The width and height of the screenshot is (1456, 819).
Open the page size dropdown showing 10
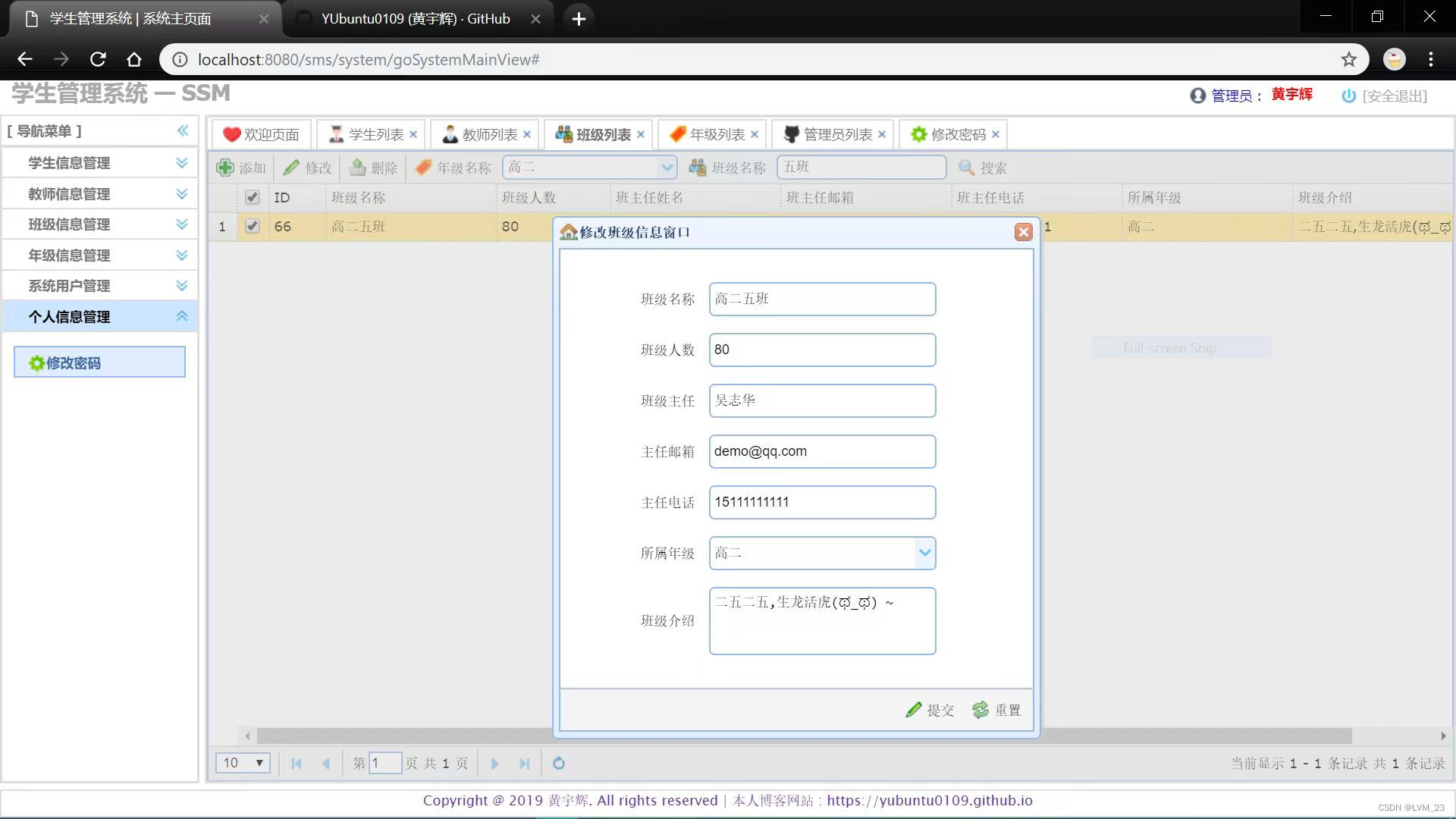243,763
